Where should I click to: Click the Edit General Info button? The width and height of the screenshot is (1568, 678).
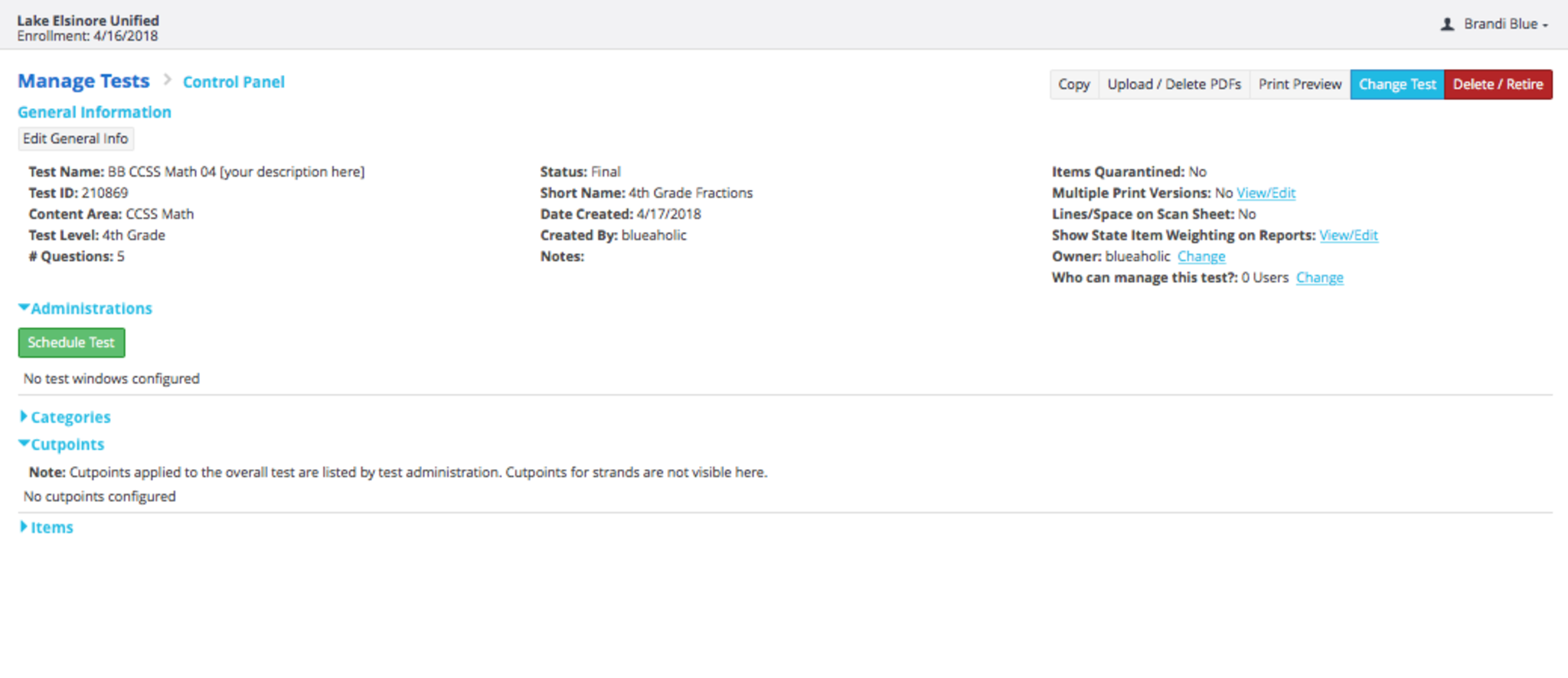click(x=75, y=139)
